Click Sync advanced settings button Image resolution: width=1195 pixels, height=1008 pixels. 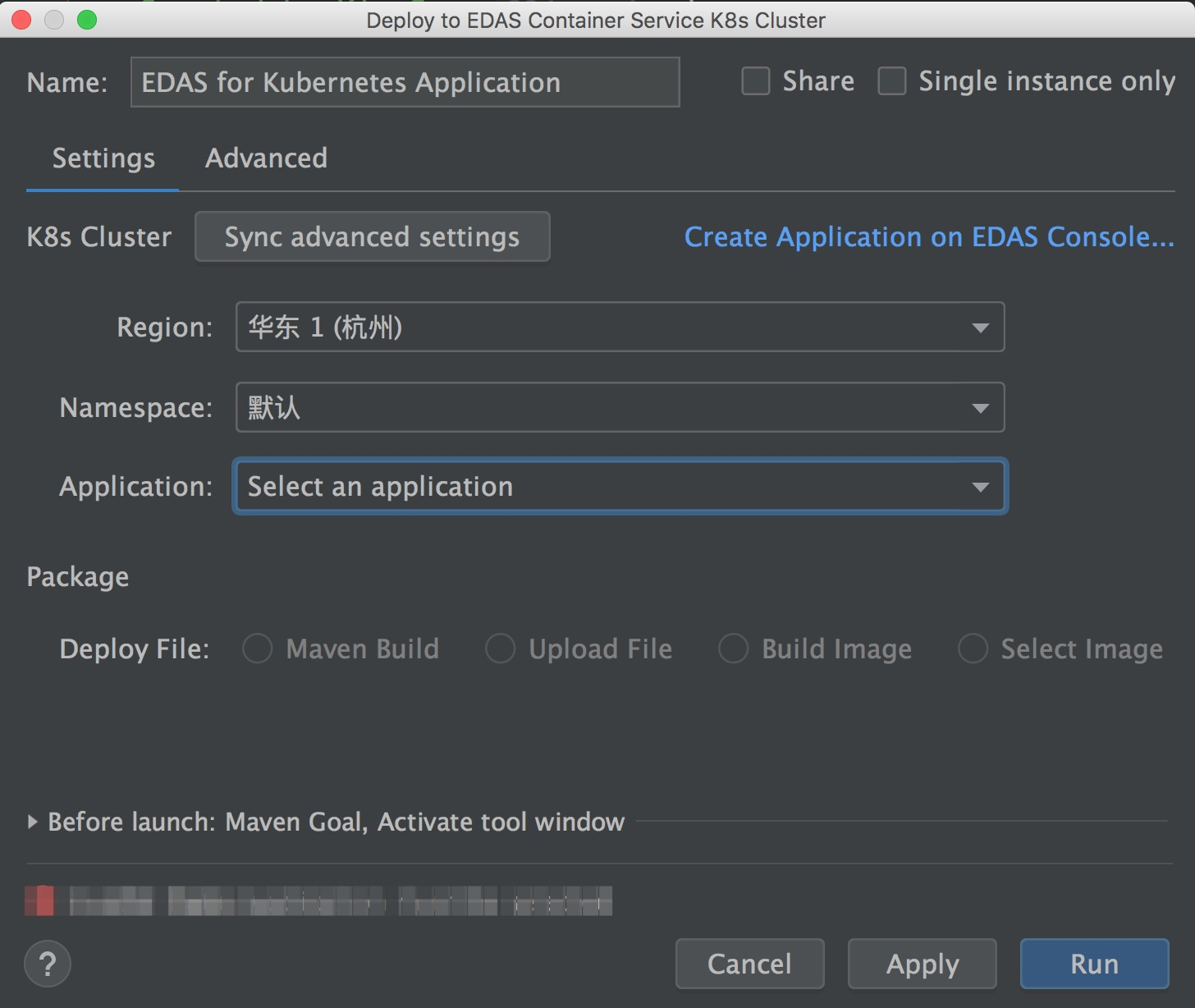(x=372, y=236)
